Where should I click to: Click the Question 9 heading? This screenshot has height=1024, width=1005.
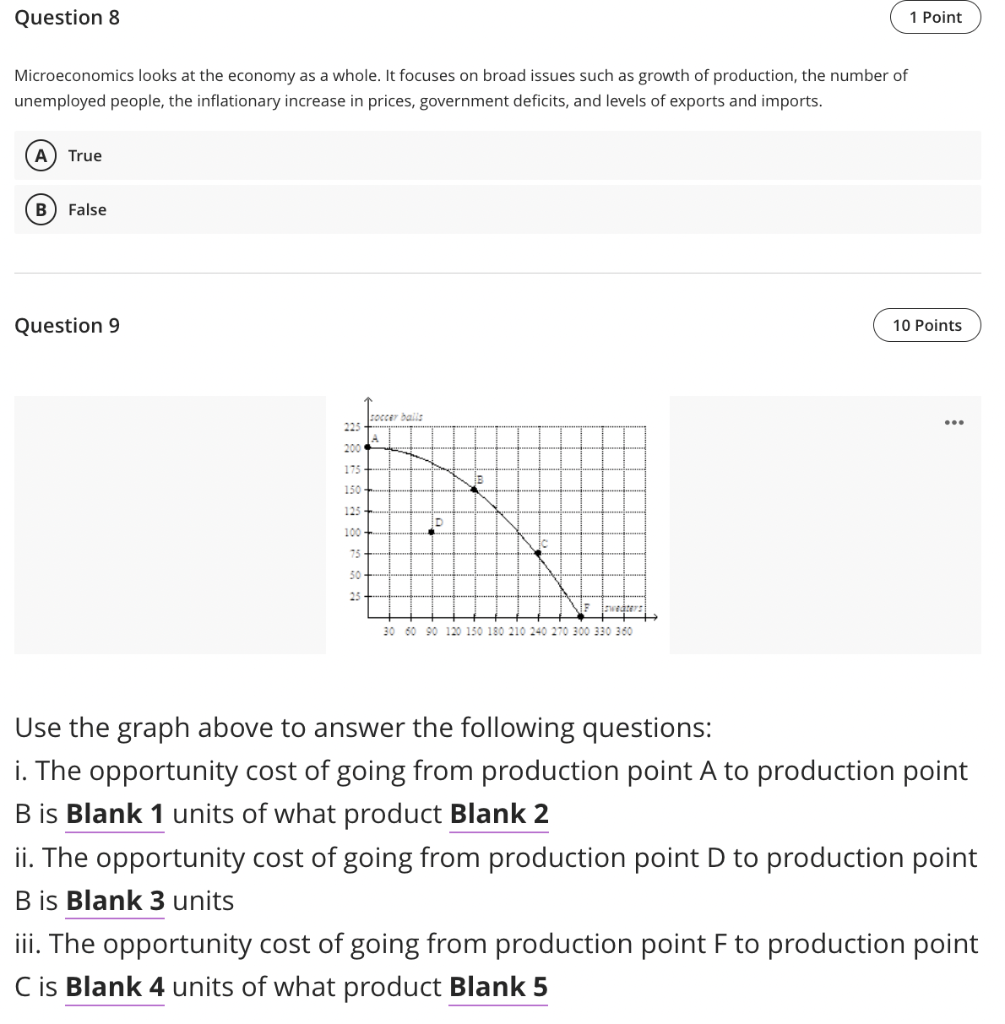click(67, 325)
